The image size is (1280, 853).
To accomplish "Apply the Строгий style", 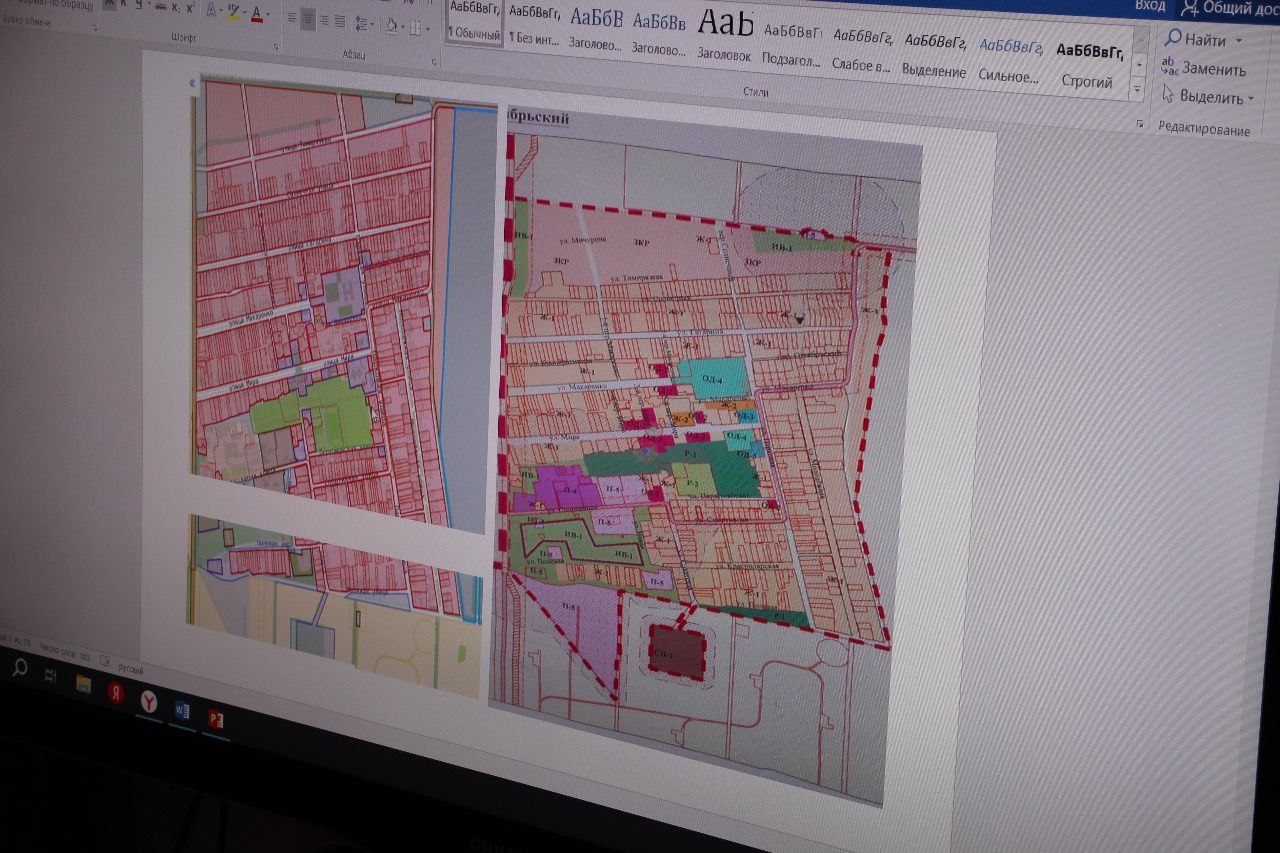I will [x=1087, y=66].
